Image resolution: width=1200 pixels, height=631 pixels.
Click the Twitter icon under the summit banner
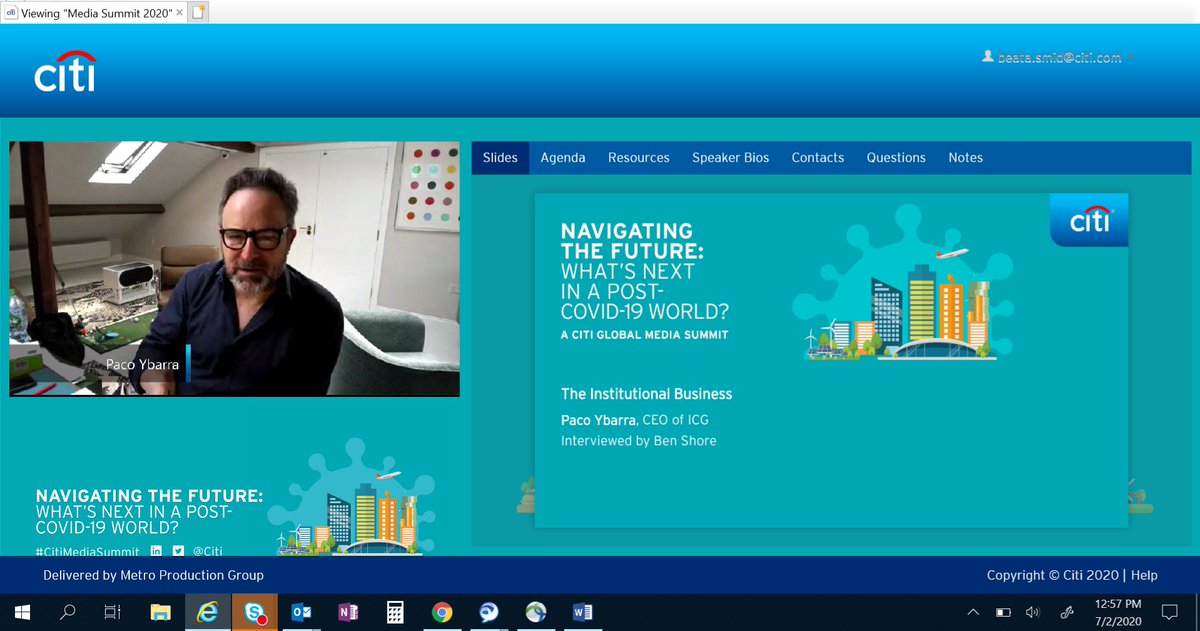178,551
